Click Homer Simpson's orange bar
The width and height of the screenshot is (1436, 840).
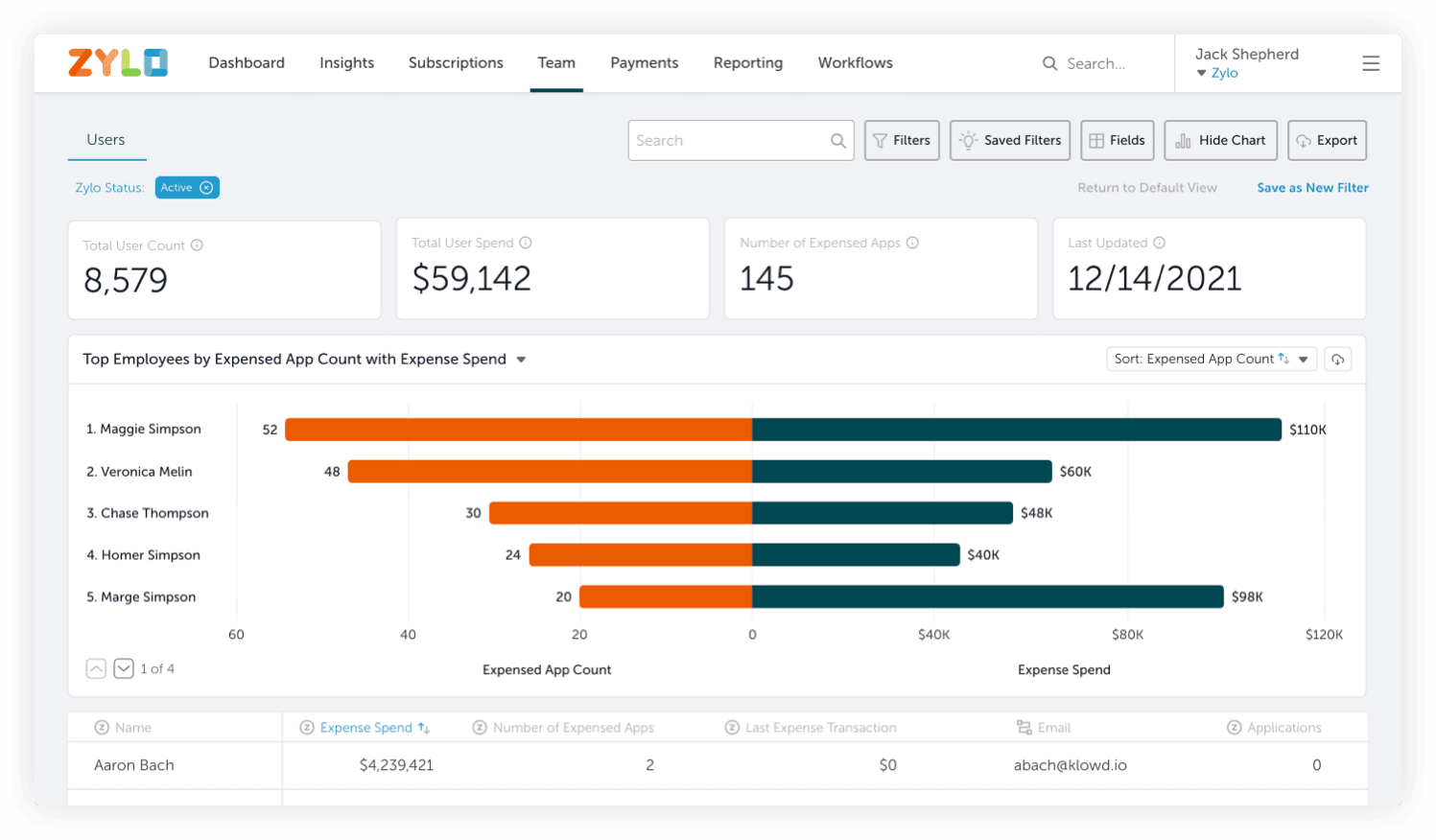(x=641, y=554)
